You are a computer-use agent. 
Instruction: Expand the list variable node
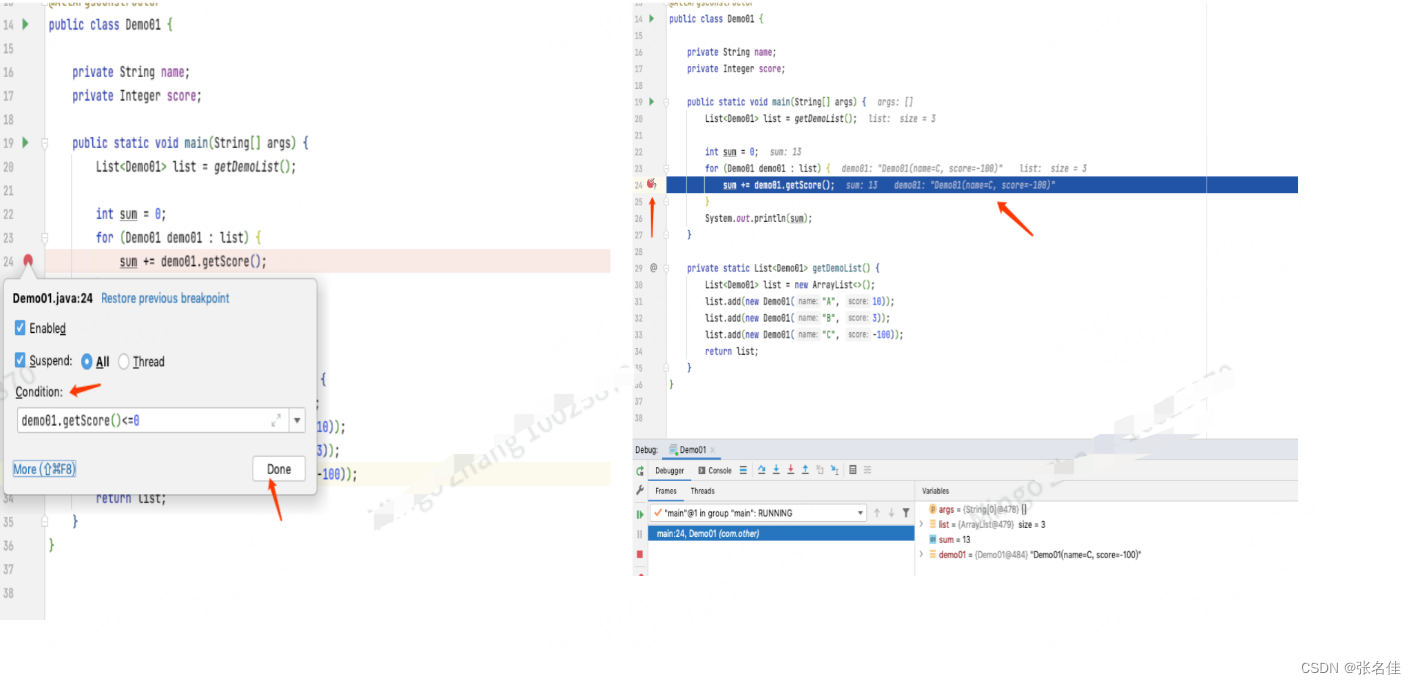[921, 524]
